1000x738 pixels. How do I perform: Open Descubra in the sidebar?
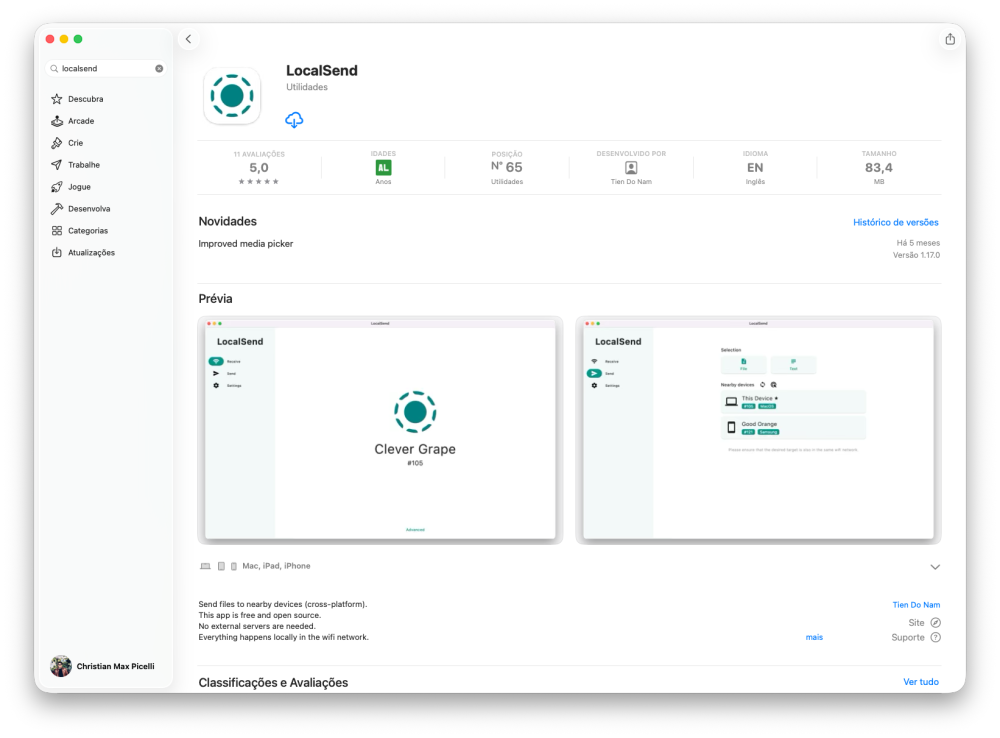pyautogui.click(x=105, y=99)
